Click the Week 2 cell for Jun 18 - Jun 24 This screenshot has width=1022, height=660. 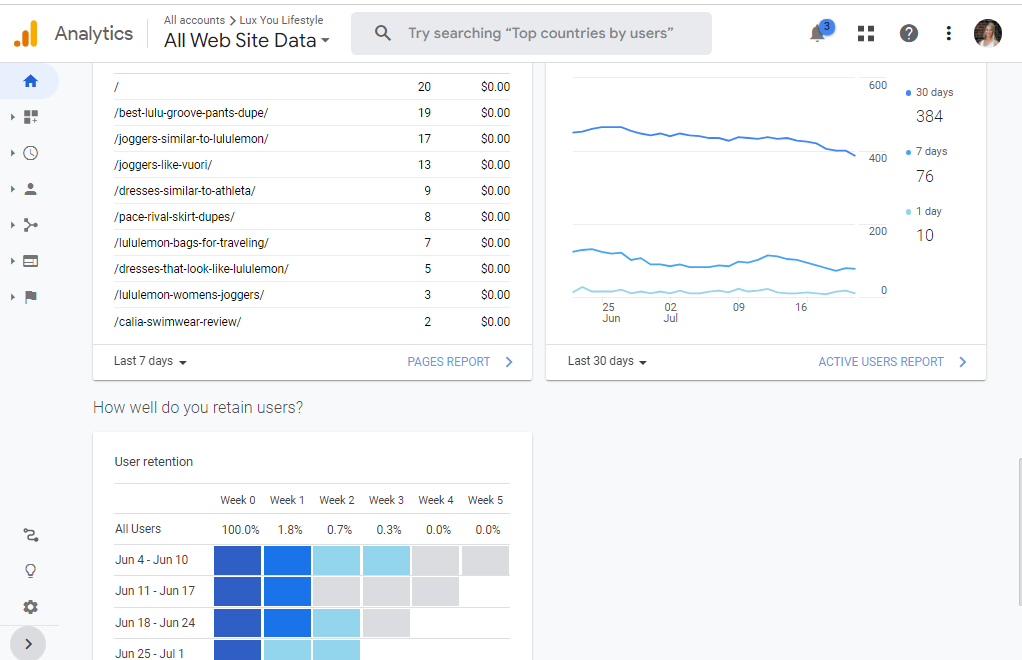[x=336, y=623]
